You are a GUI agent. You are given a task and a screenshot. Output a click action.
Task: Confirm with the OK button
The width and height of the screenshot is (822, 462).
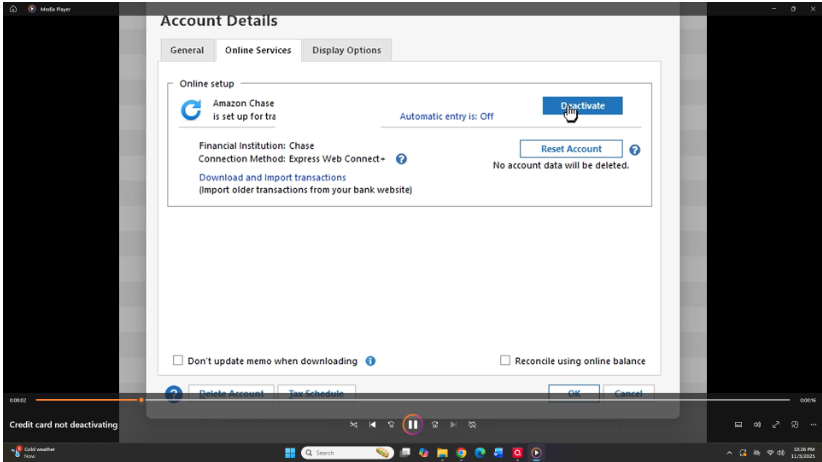pos(574,393)
